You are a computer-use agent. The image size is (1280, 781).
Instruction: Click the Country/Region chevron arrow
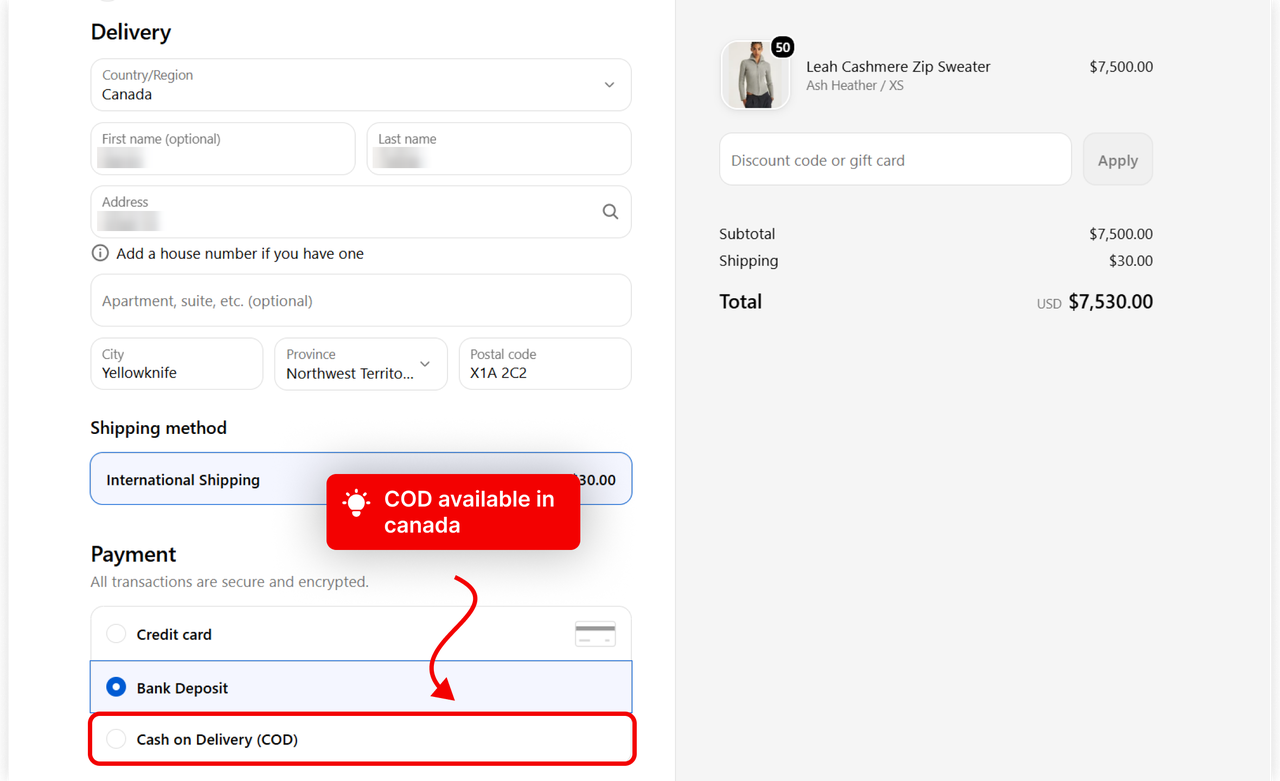pyautogui.click(x=609, y=85)
